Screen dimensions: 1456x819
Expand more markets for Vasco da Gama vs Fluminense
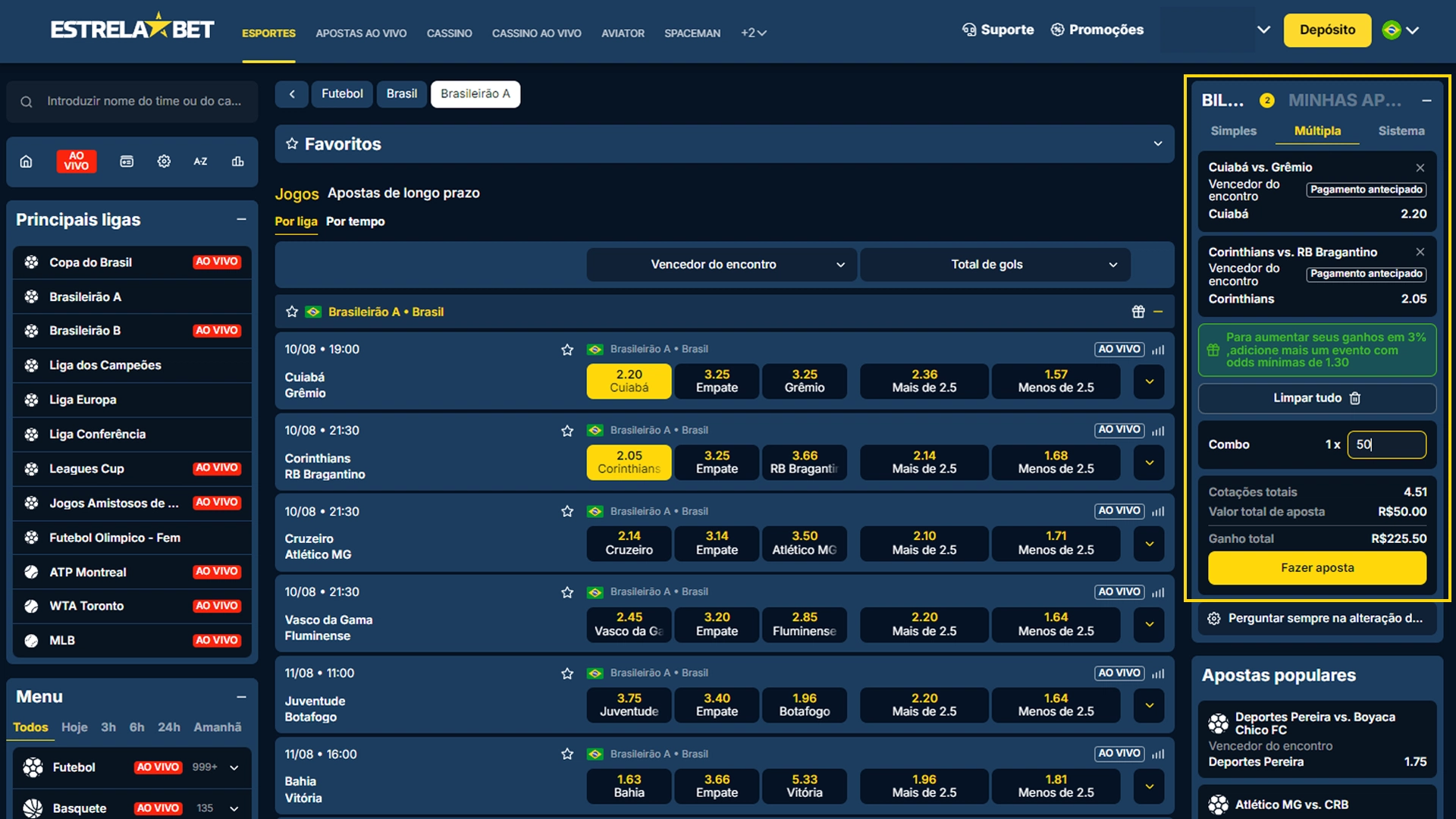[x=1149, y=624]
